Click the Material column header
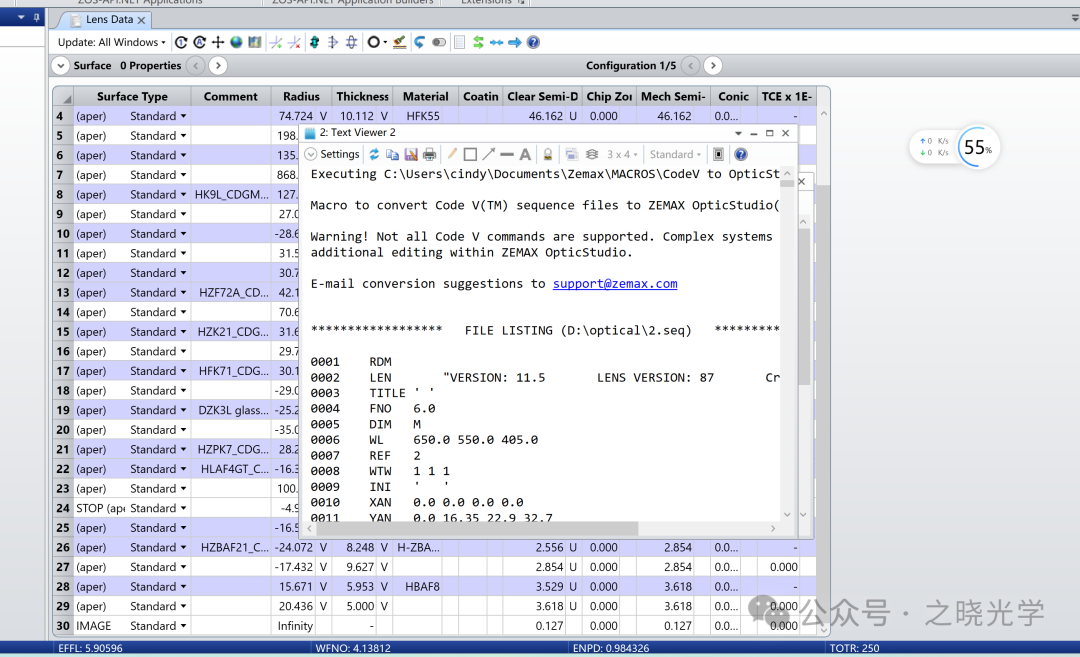This screenshot has width=1080, height=657. 425,96
